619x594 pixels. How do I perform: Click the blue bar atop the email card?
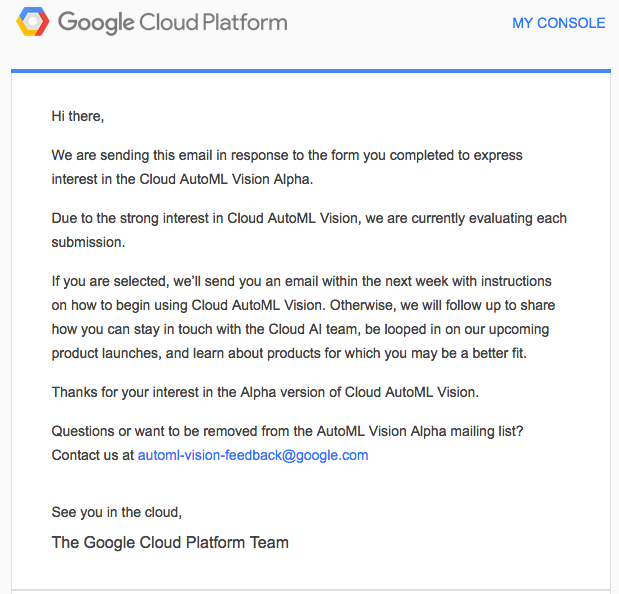point(310,71)
